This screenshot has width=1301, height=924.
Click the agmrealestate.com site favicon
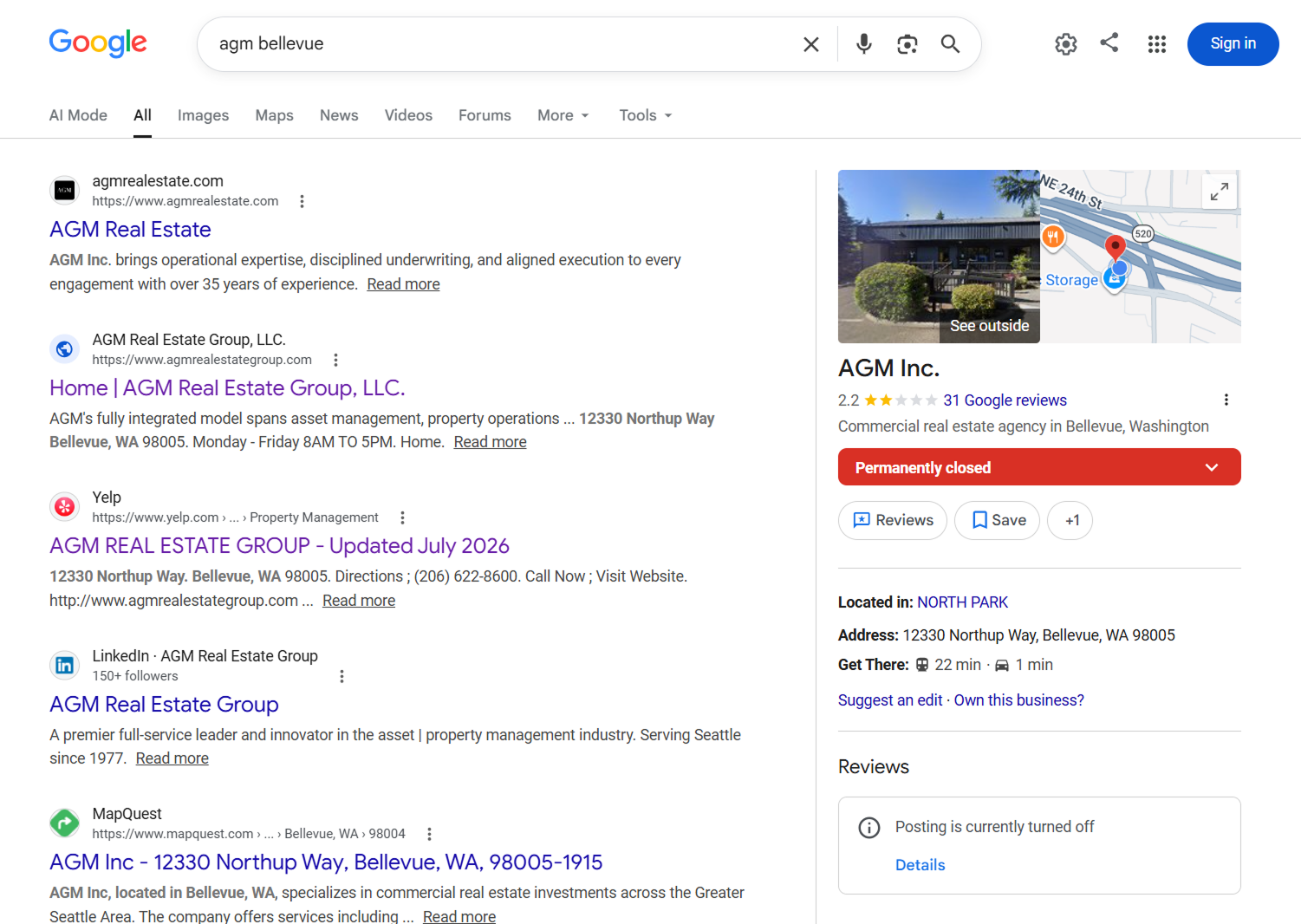click(x=65, y=191)
